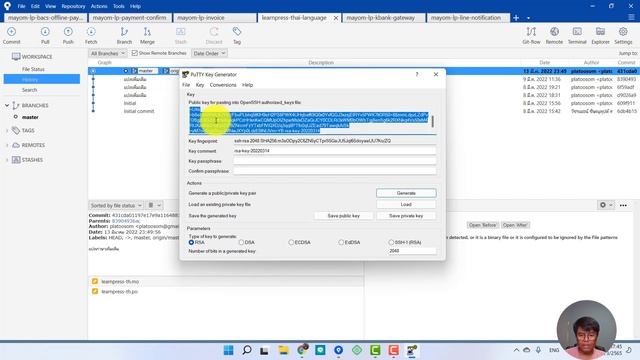
Task: Click the public key box scrollbar
Action: point(433,121)
